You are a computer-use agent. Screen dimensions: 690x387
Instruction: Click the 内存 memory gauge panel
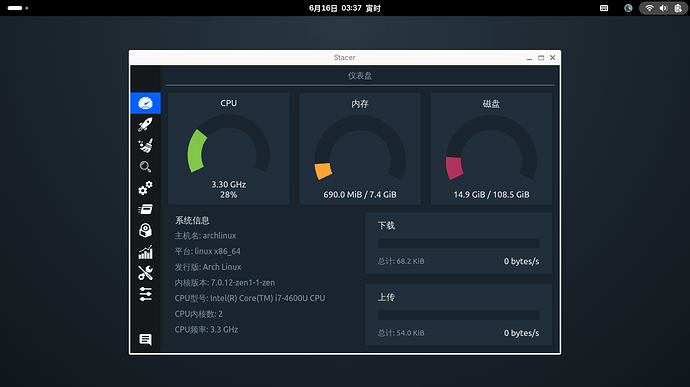360,149
